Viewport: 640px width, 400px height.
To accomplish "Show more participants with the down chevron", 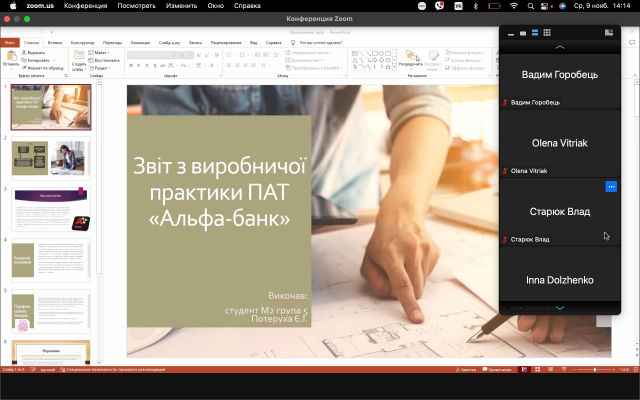I will pyautogui.click(x=560, y=308).
